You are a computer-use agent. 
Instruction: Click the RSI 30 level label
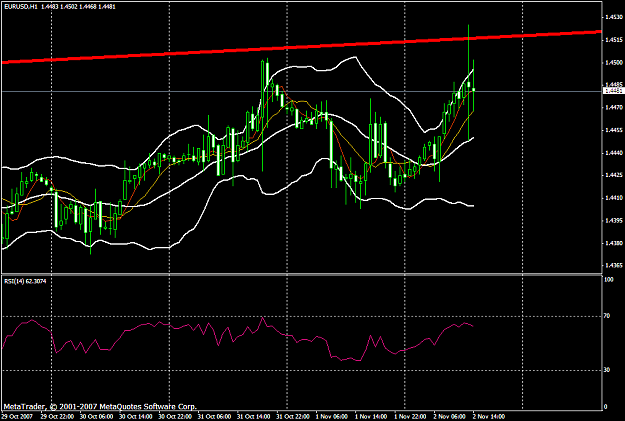(x=607, y=370)
